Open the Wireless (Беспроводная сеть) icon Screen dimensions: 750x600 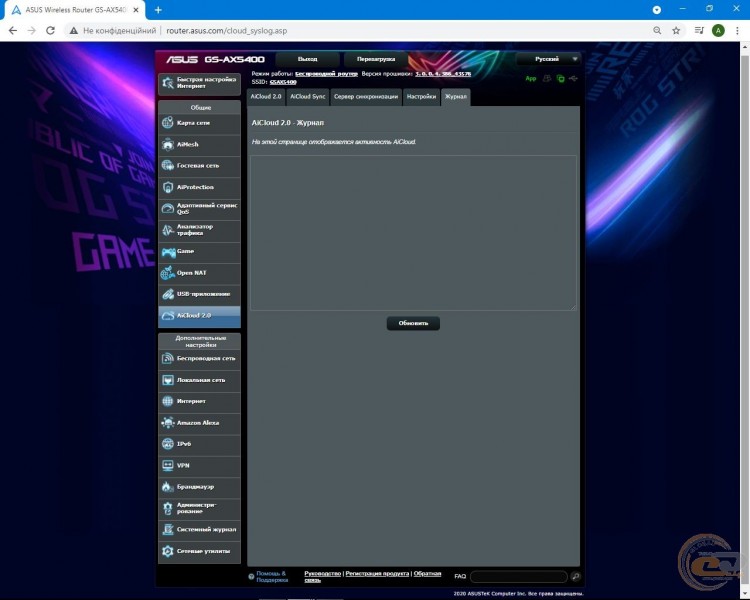167,358
